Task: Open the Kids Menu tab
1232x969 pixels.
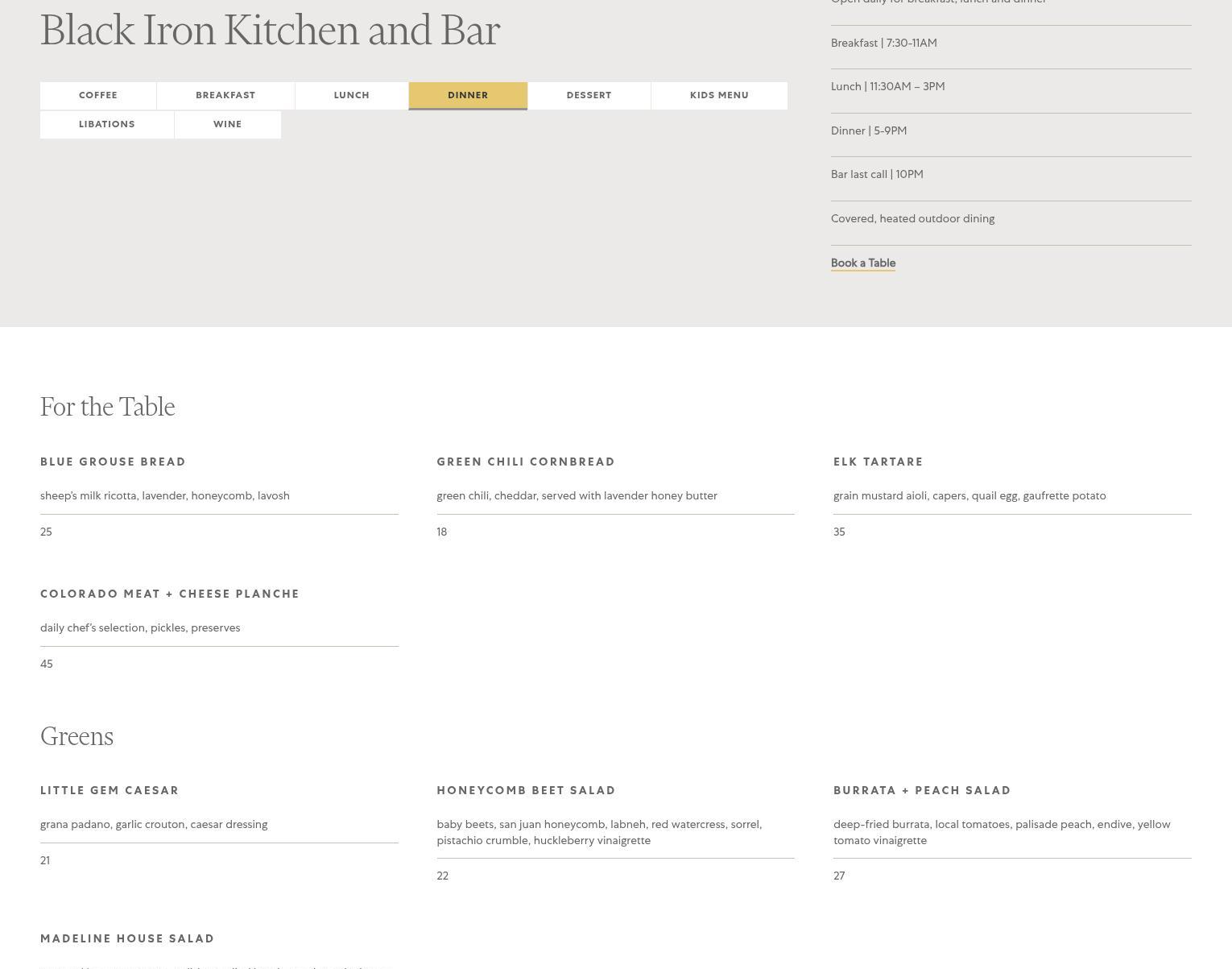Action: pos(719,95)
